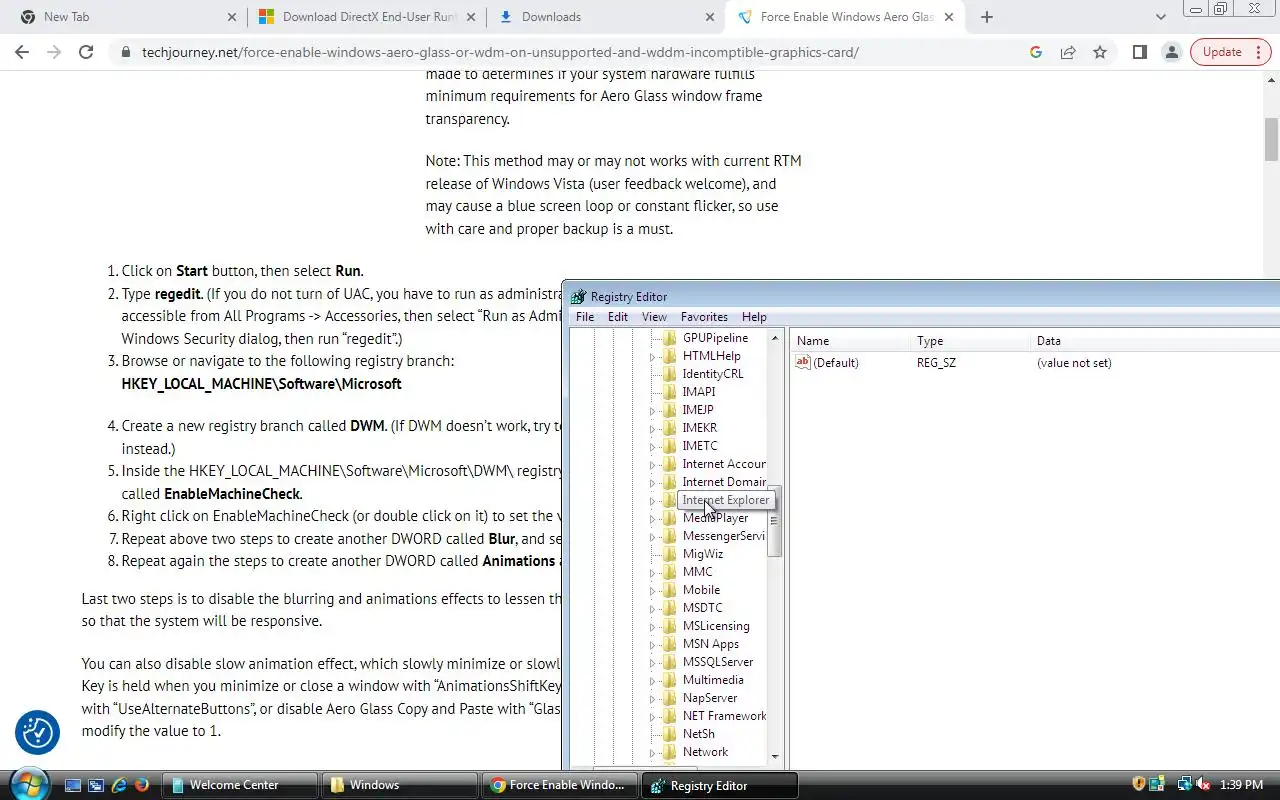This screenshot has height=800, width=1280.
Task: Launch Firefox from Quick Launch
Action: (142, 785)
